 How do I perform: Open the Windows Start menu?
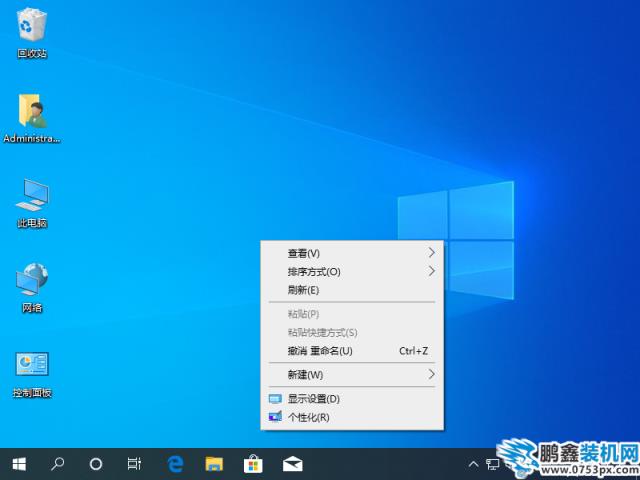(x=19, y=464)
